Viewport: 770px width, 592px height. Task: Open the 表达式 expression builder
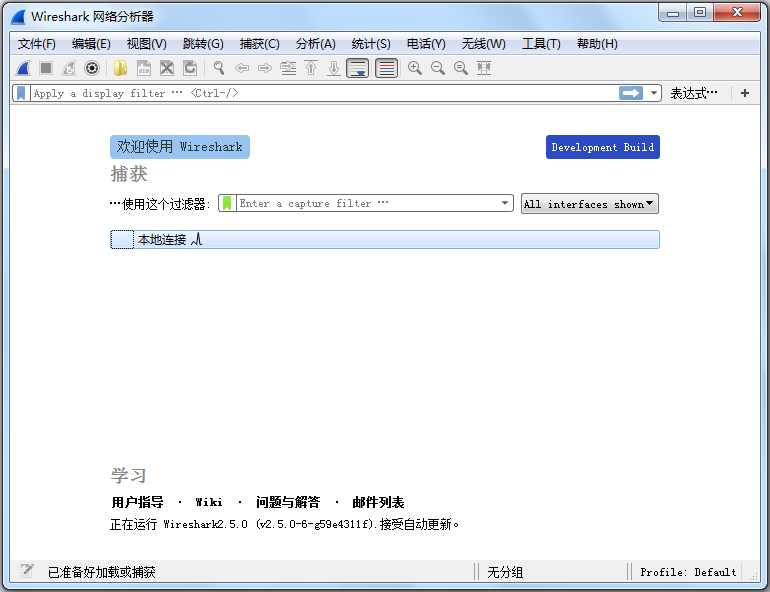[694, 93]
